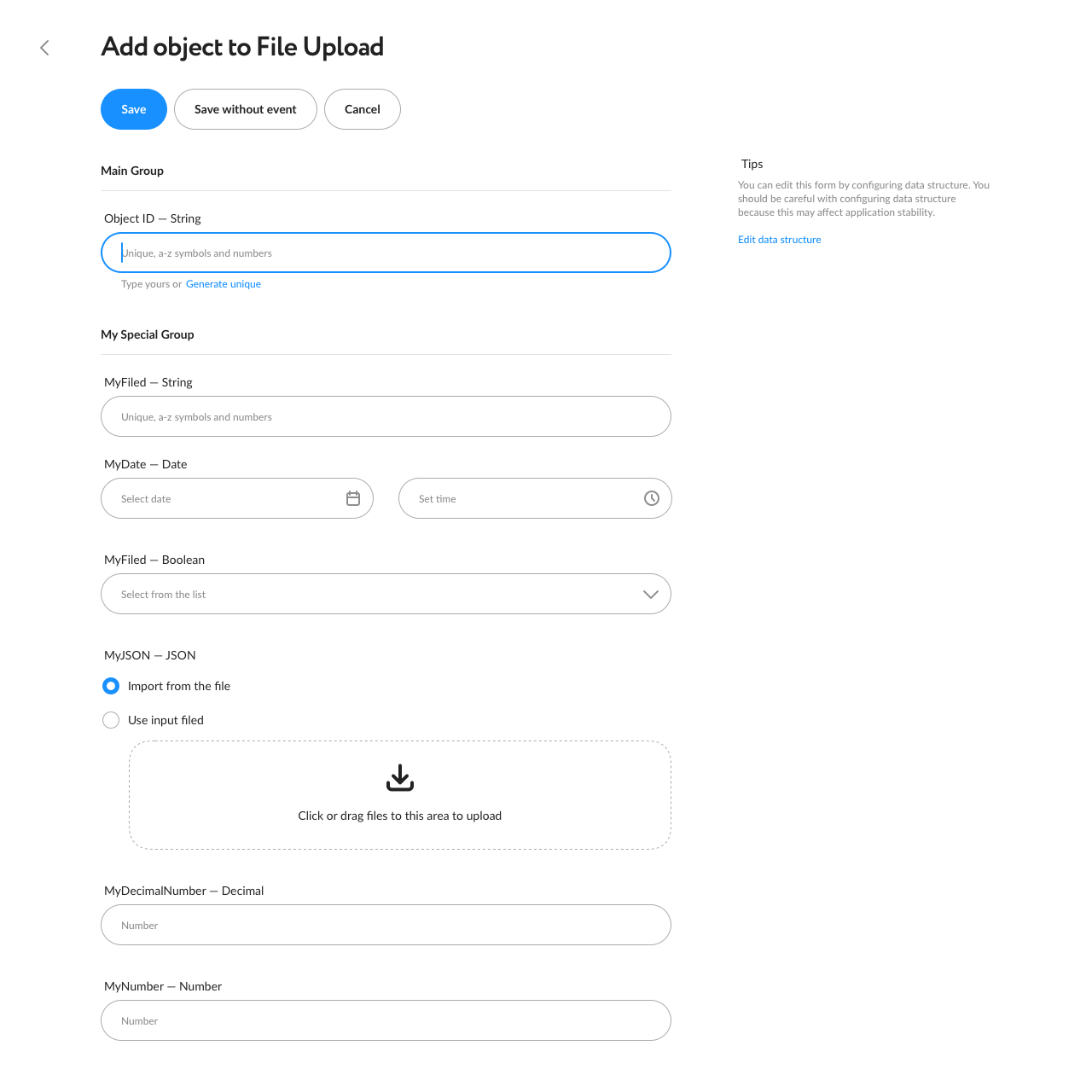
Task: Click the back arrow icon
Action: (45, 48)
